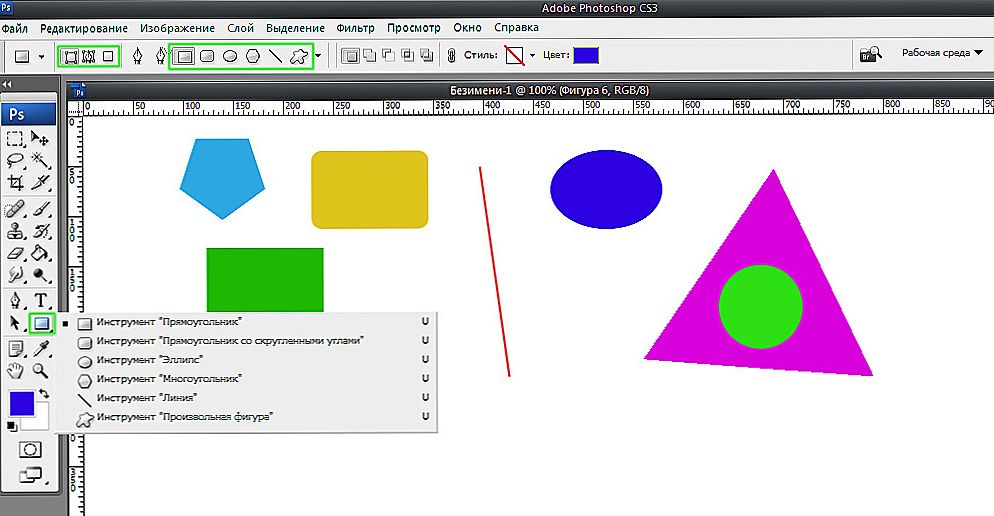This screenshot has width=994, height=516.
Task: Expand the Рабочая среда workspace dropdown
Action: point(942,53)
